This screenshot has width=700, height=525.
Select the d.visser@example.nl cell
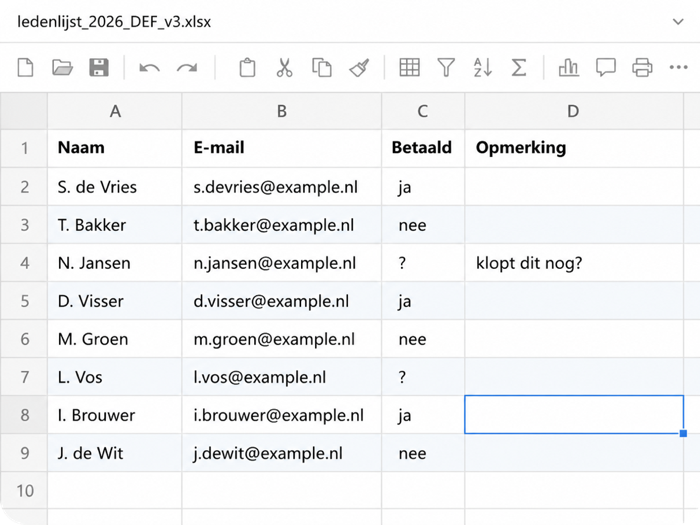click(282, 300)
